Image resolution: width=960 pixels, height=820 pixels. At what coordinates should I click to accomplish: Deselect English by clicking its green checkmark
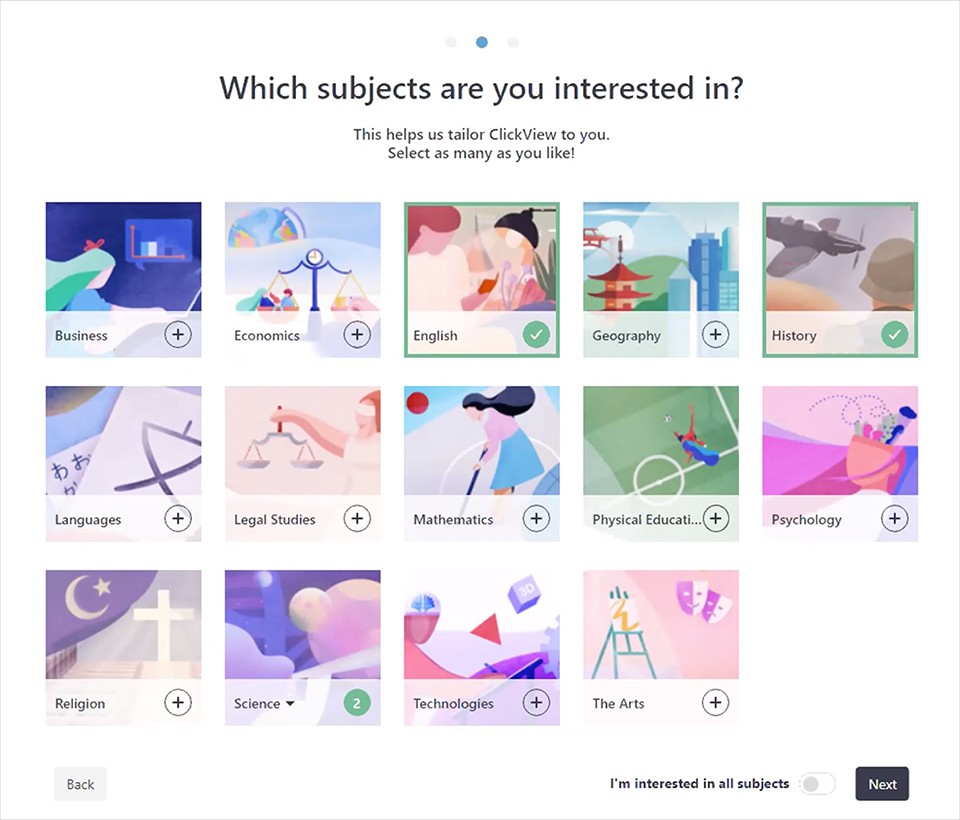537,334
